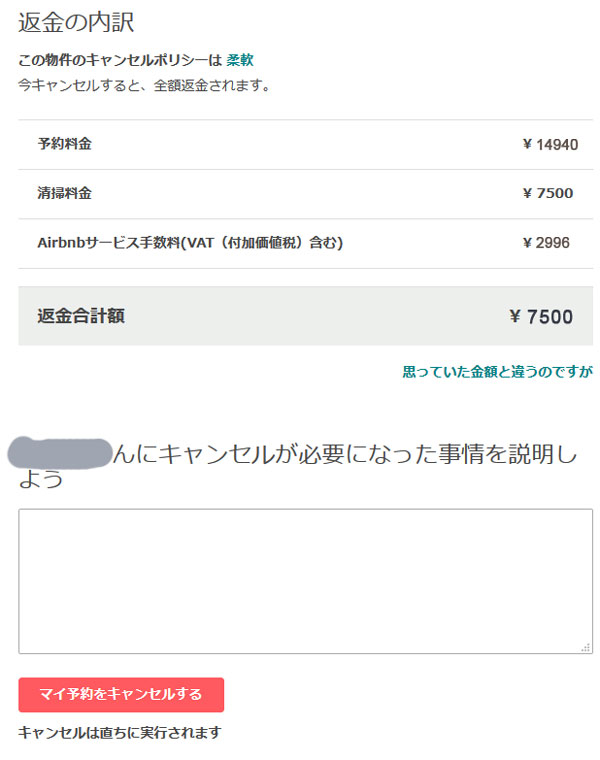The width and height of the screenshot is (600, 760).
Task: Click the total refund amount in the 返金合計額 row
Action: click(541, 317)
